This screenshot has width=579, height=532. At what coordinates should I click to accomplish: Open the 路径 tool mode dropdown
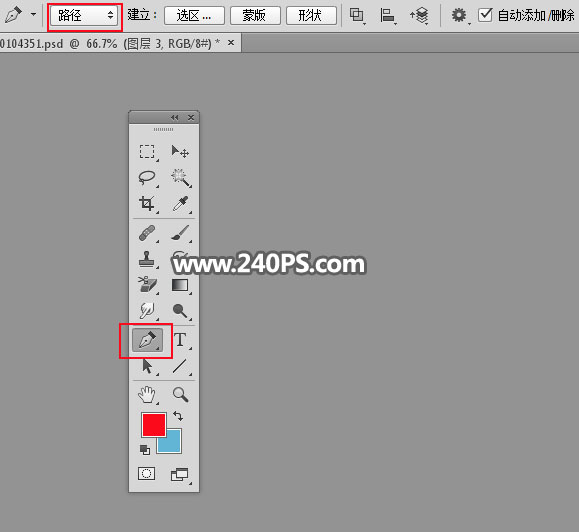point(84,16)
